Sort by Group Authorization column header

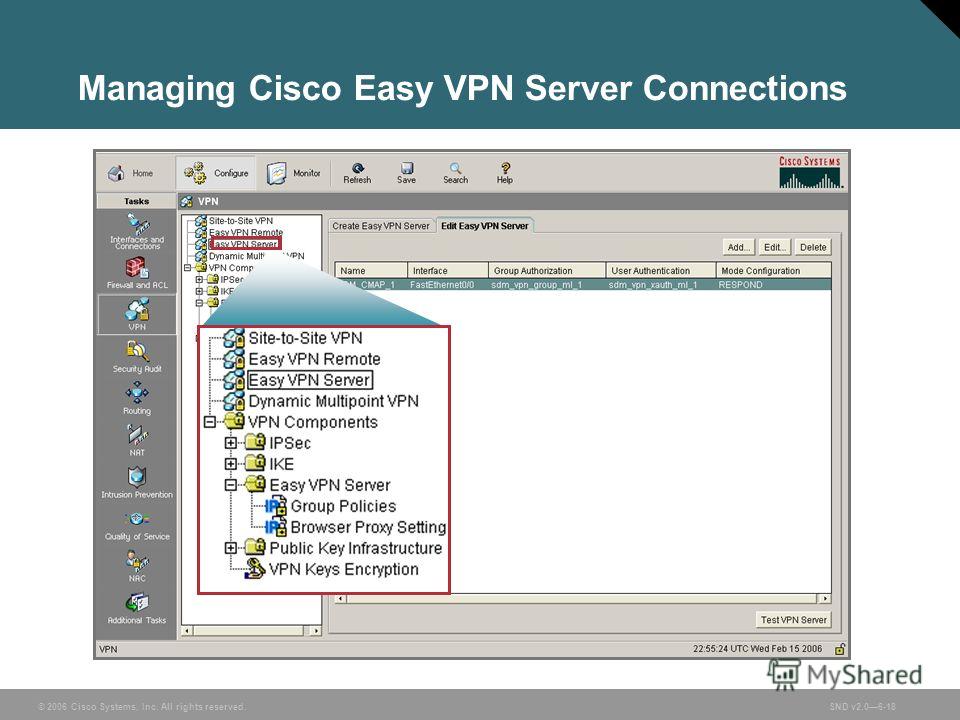pyautogui.click(x=547, y=271)
